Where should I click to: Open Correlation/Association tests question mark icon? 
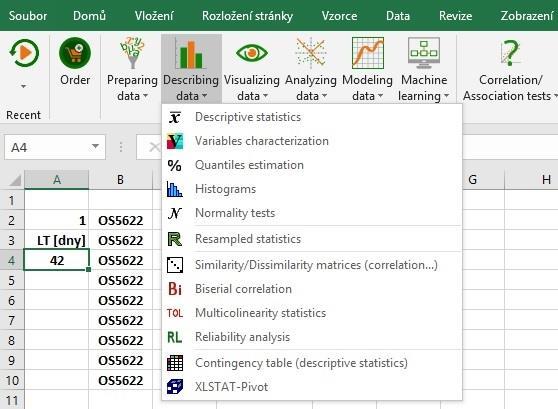(510, 53)
